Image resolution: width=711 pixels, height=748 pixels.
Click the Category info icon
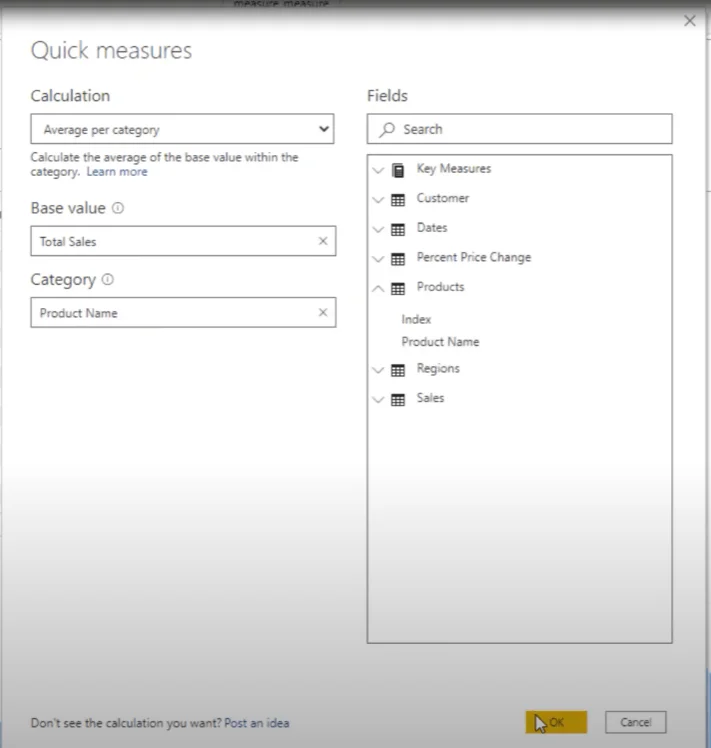pyautogui.click(x=108, y=279)
